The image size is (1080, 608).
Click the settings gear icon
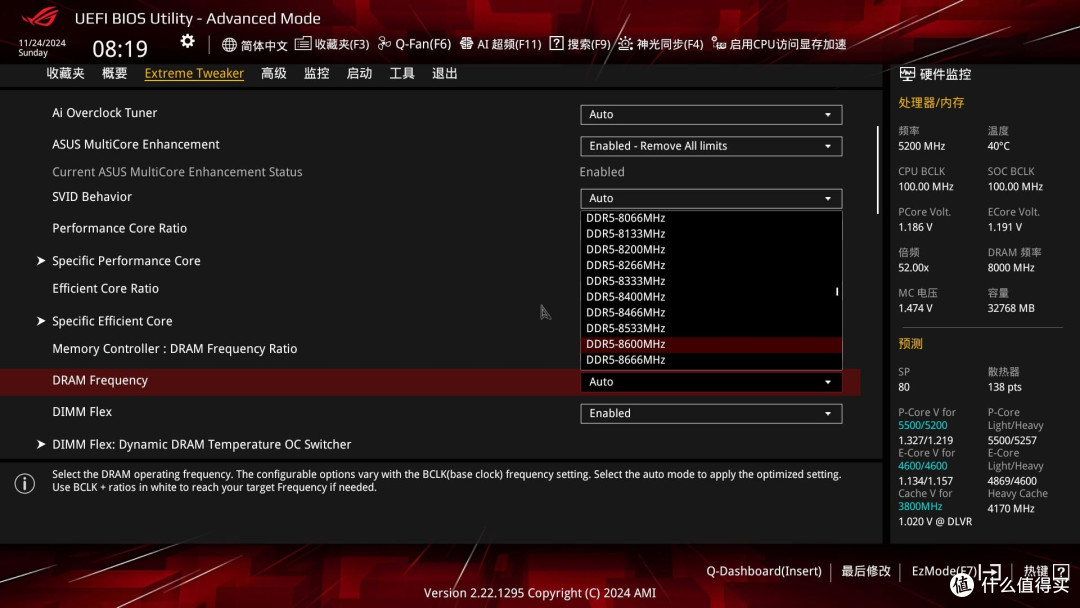pyautogui.click(x=187, y=42)
